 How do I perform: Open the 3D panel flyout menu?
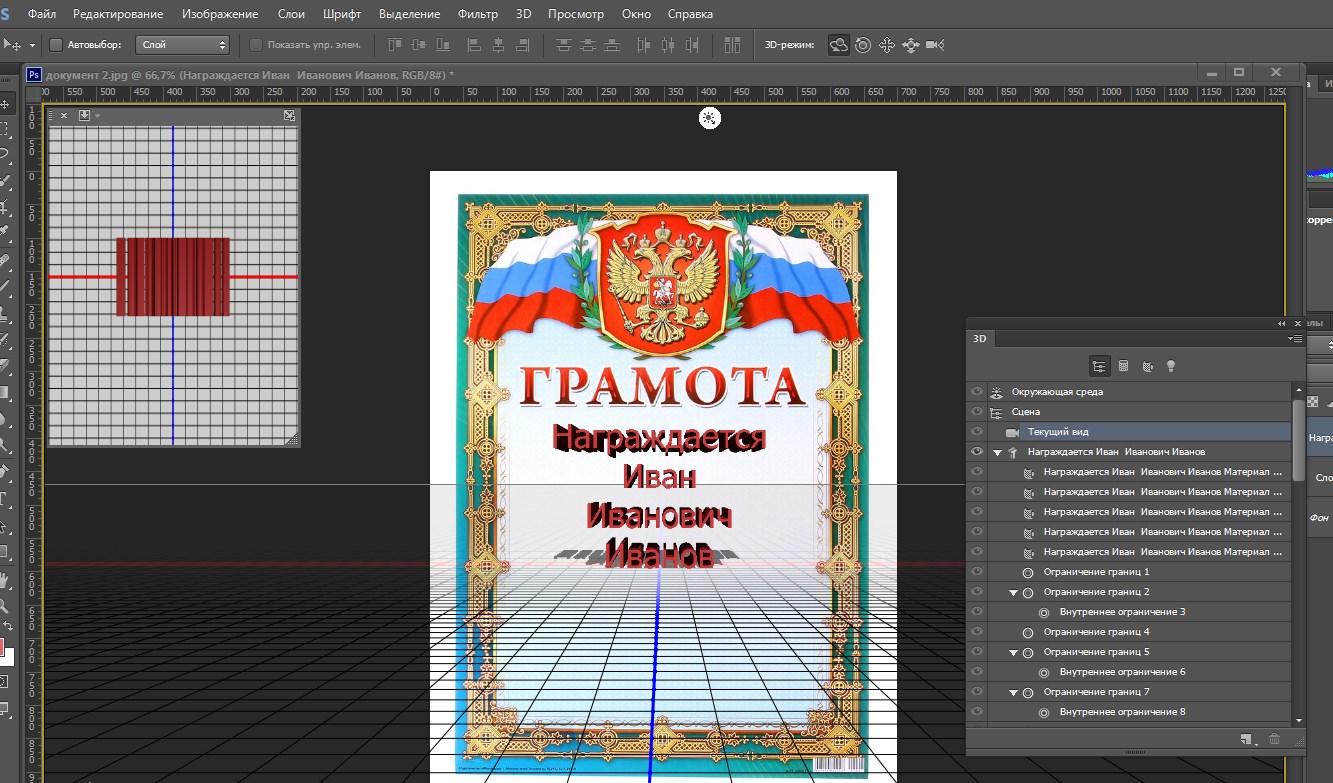(x=1295, y=339)
